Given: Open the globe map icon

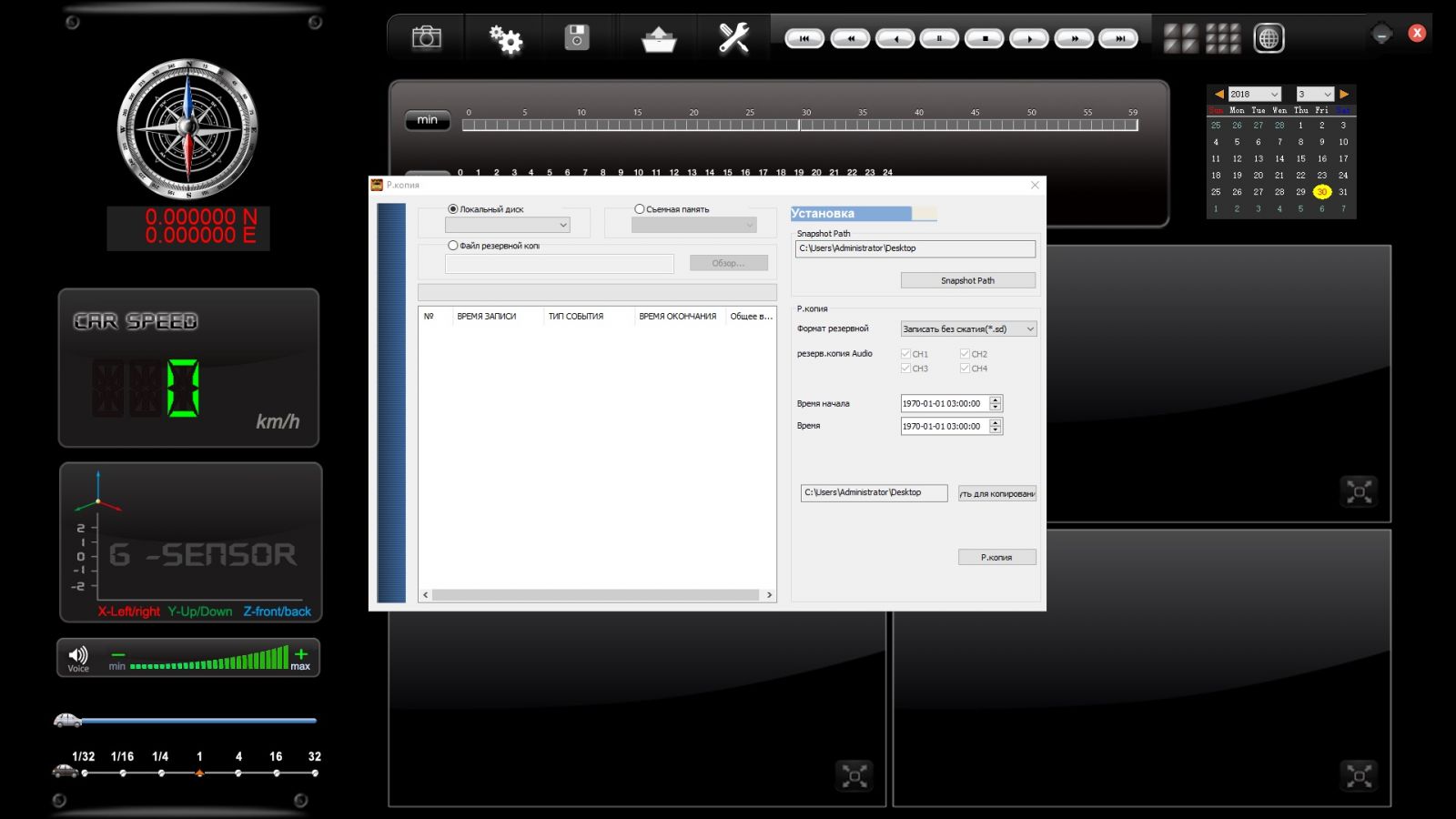Looking at the screenshot, I should point(1269,38).
